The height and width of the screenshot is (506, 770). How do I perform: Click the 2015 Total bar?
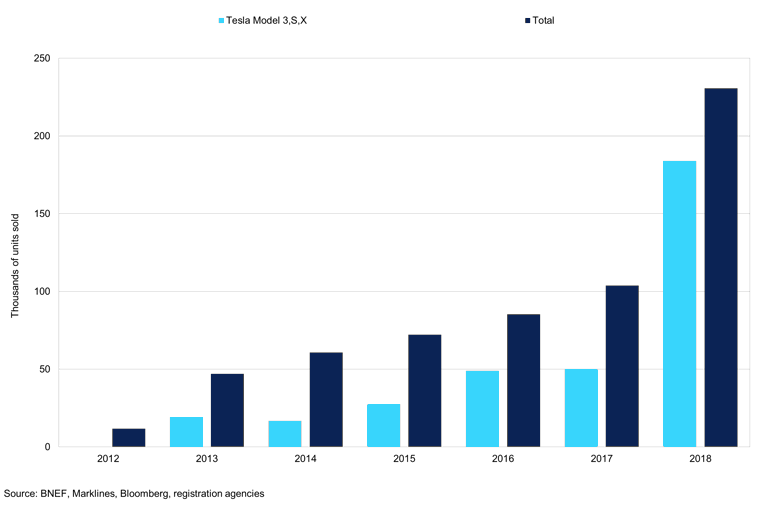425,391
